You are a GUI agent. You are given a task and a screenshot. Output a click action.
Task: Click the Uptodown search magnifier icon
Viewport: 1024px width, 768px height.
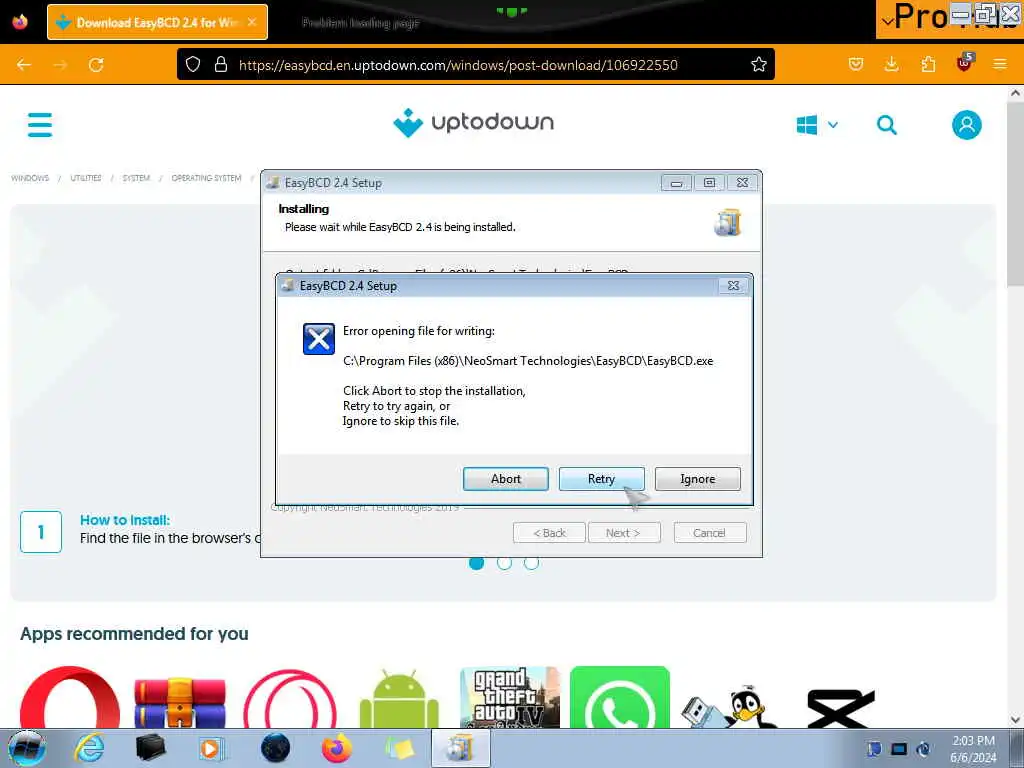click(x=886, y=125)
